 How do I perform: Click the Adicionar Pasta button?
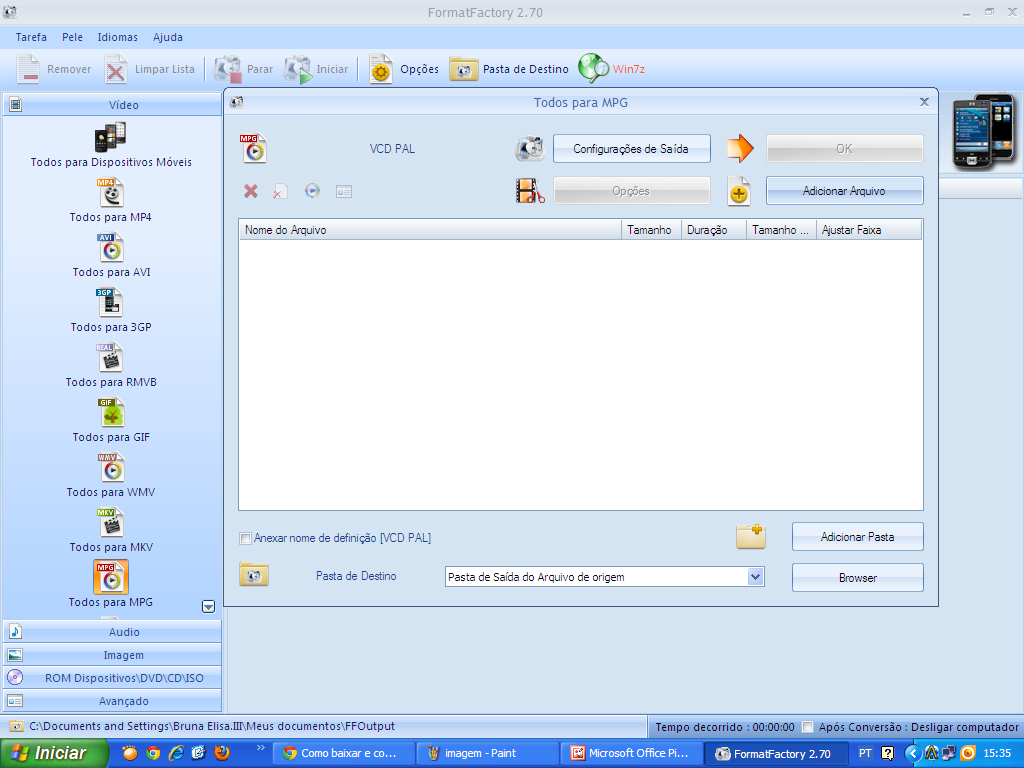click(857, 537)
